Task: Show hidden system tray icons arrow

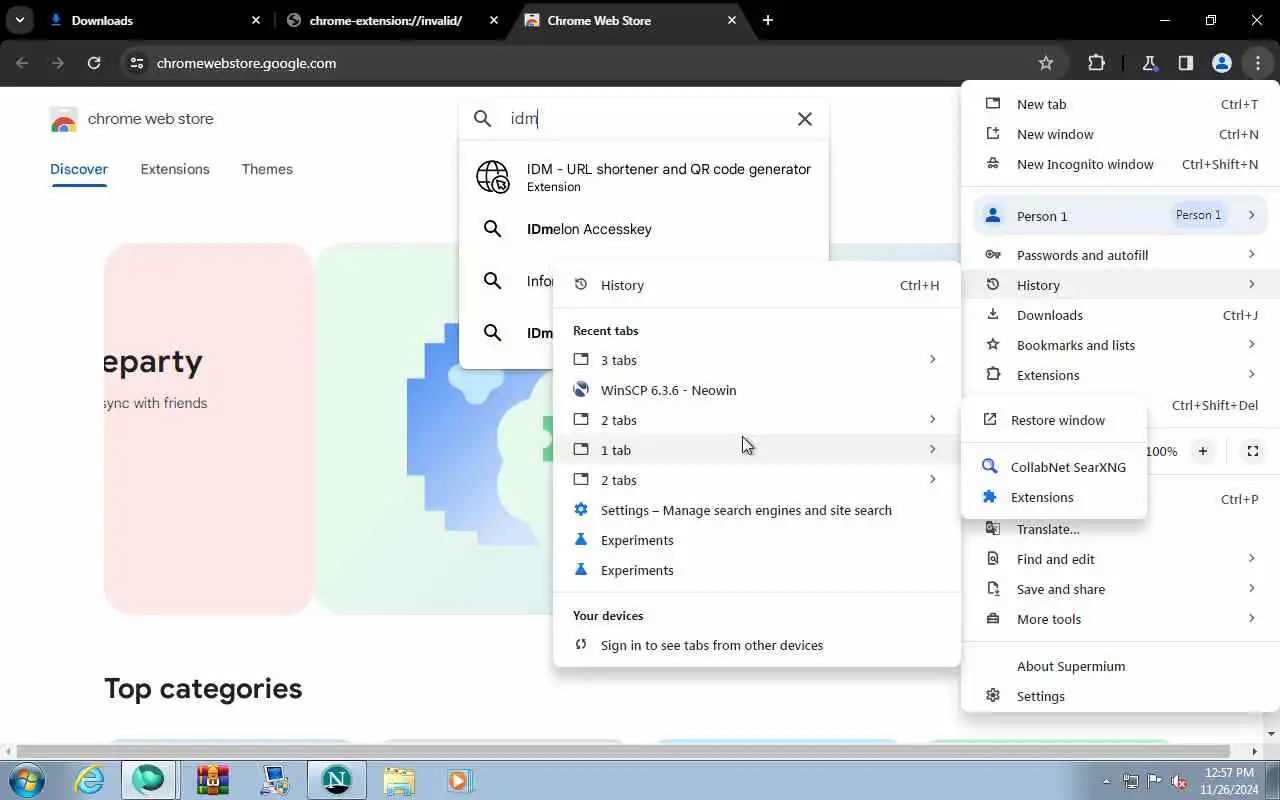Action: coord(1106,781)
